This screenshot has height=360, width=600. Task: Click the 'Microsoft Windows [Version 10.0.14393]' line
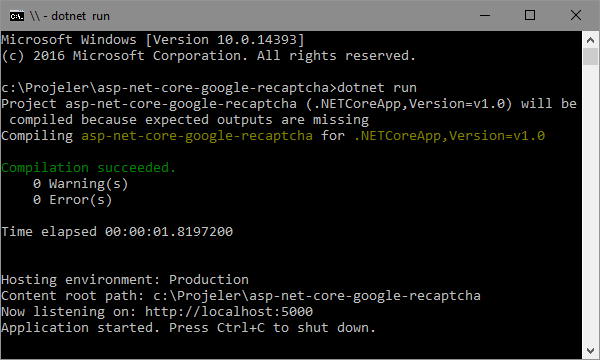click(153, 40)
